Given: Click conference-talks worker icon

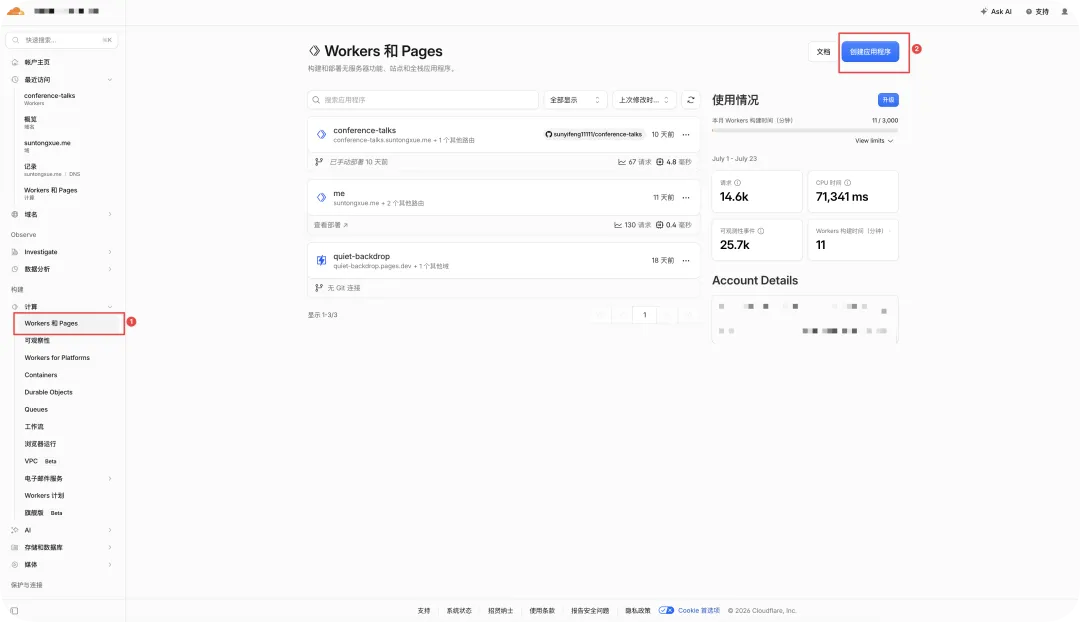Looking at the screenshot, I should (x=321, y=134).
